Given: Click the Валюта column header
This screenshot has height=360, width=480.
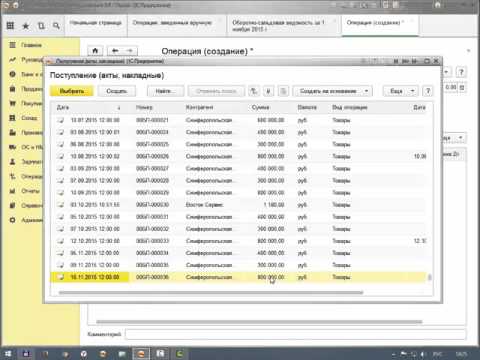Looking at the screenshot, I should click(307, 107).
